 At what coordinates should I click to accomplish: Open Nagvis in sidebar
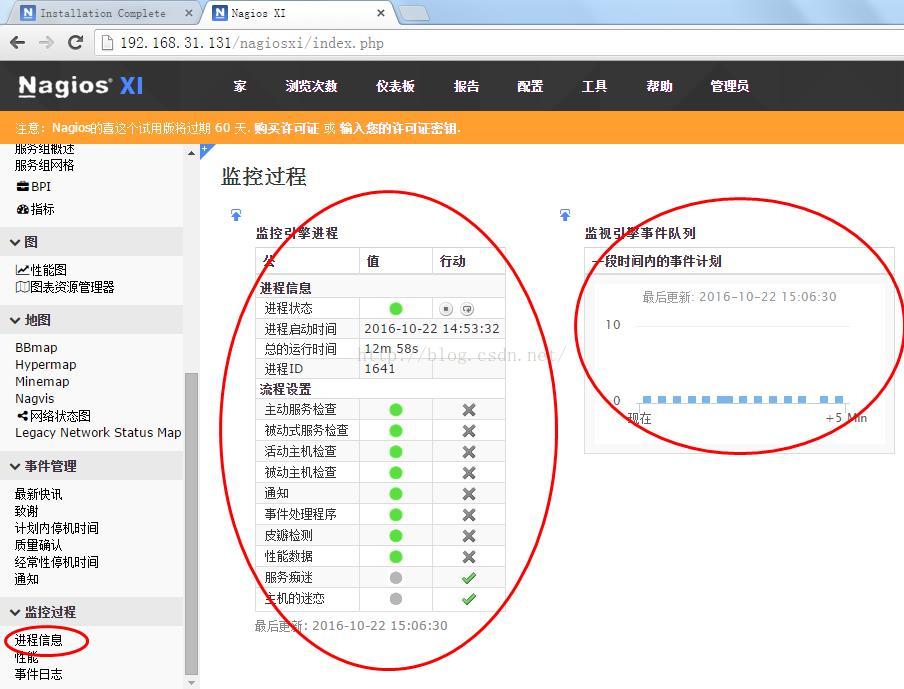pos(35,398)
